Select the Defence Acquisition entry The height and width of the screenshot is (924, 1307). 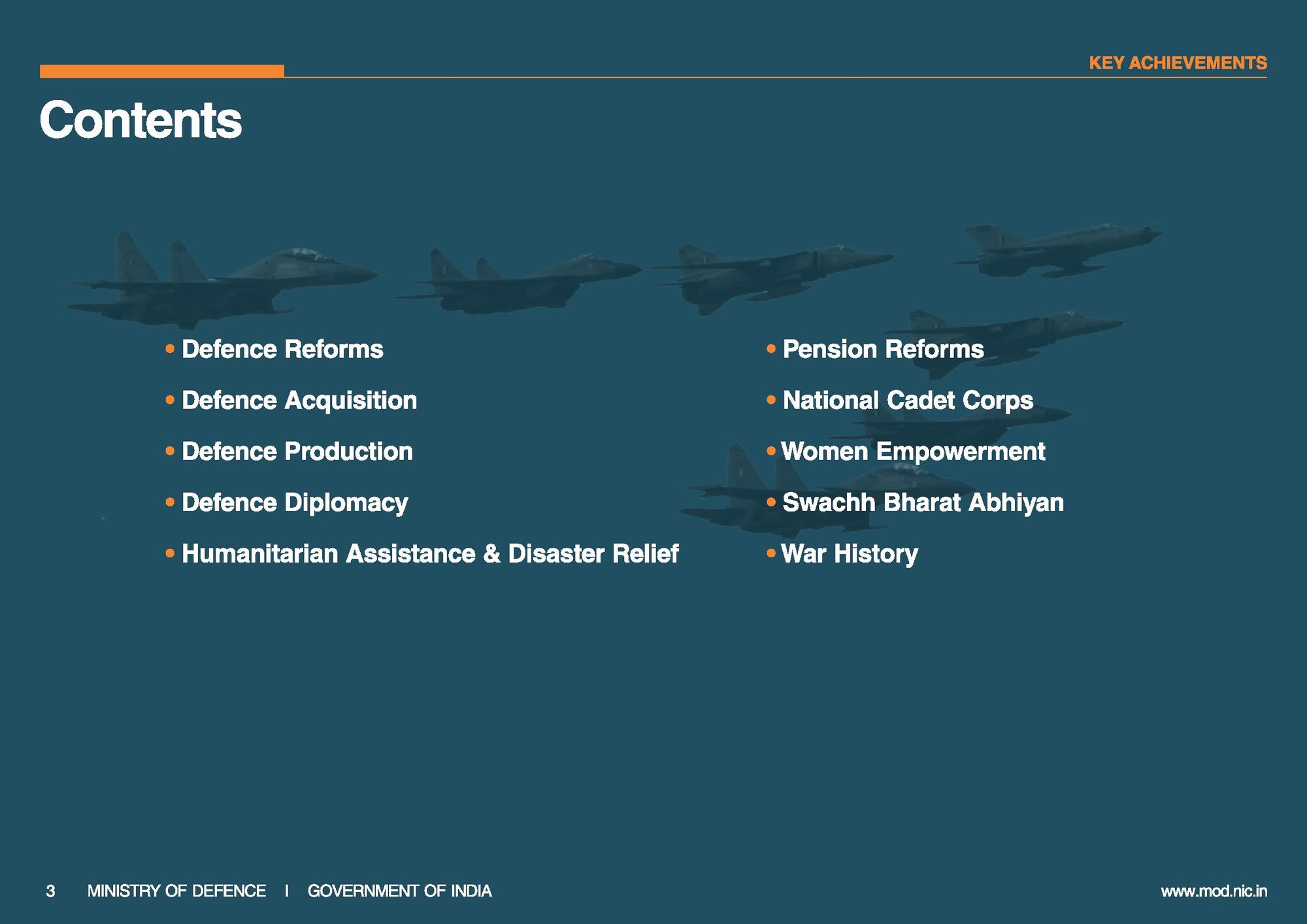pyautogui.click(x=299, y=401)
